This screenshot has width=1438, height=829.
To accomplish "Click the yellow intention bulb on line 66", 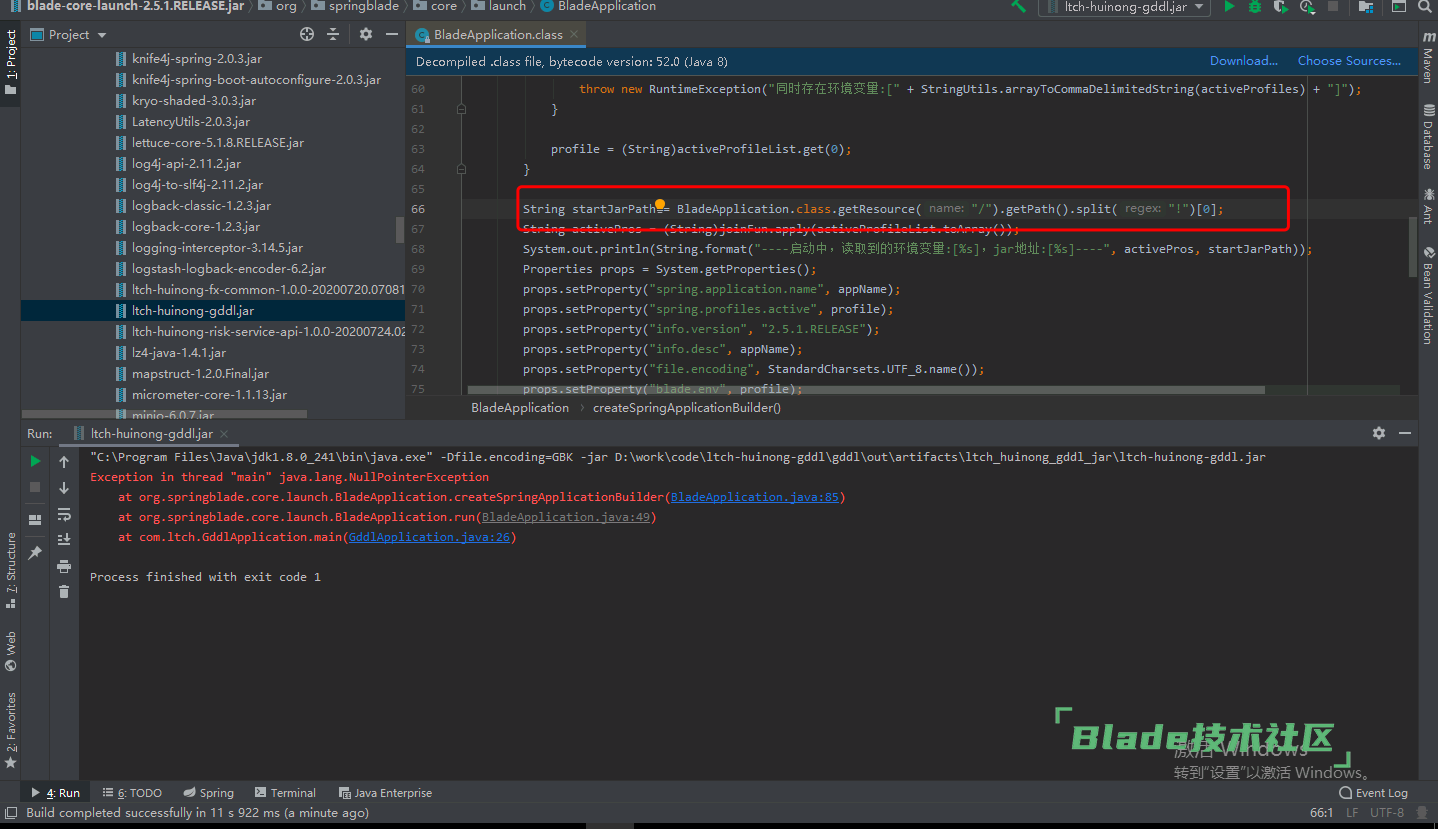I will click(660, 205).
